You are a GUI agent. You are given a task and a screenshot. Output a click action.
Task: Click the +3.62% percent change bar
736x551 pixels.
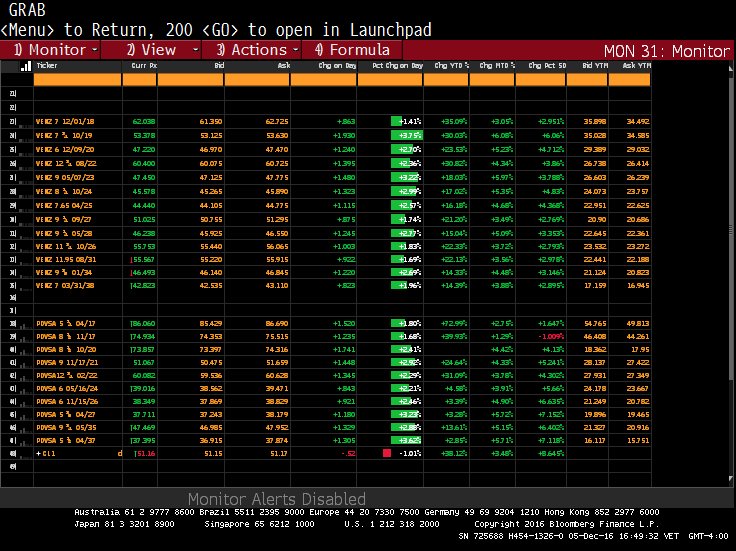[406, 441]
